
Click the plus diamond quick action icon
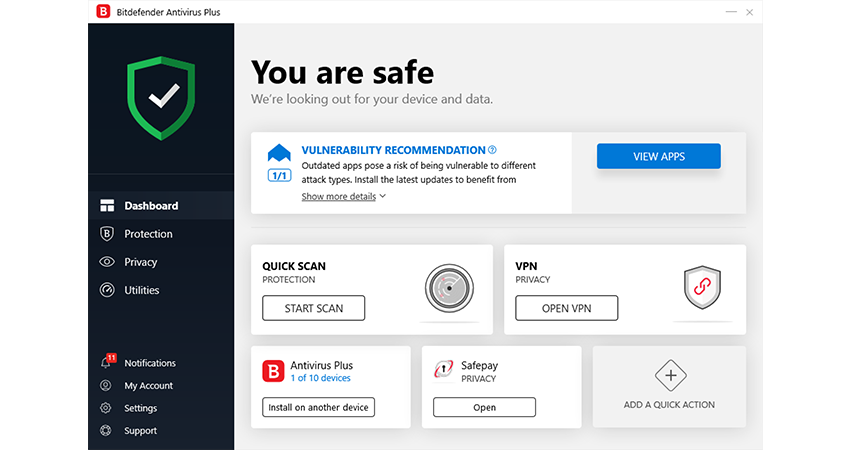pos(671,375)
